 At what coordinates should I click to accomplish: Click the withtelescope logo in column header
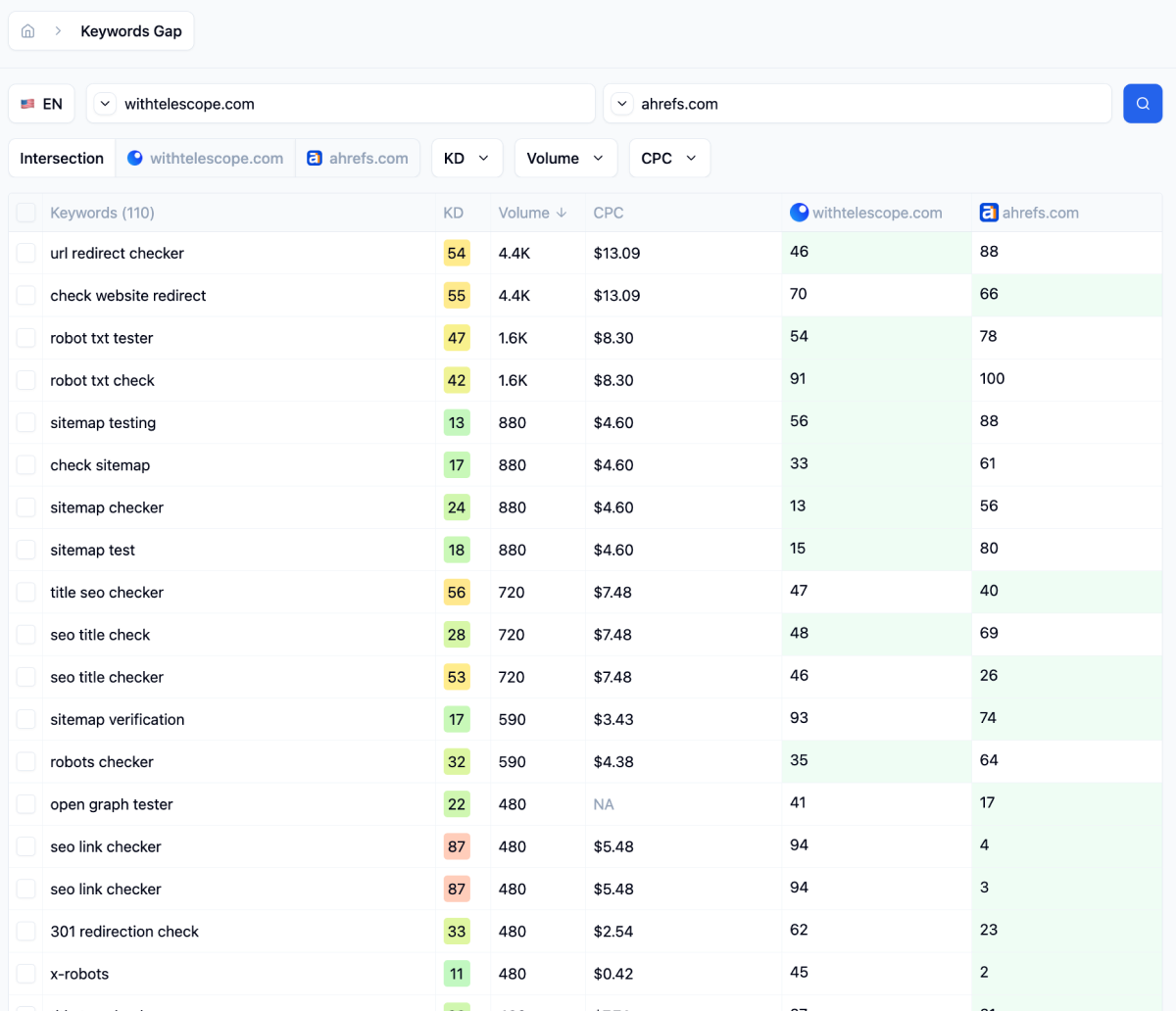click(x=800, y=213)
